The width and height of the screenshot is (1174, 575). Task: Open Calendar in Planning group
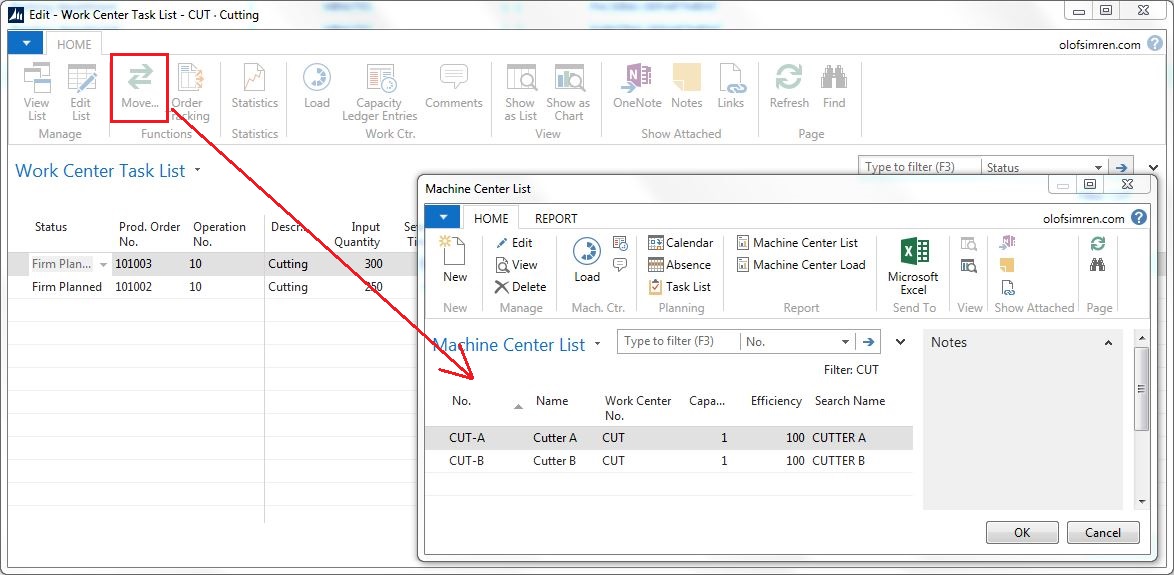click(x=680, y=243)
